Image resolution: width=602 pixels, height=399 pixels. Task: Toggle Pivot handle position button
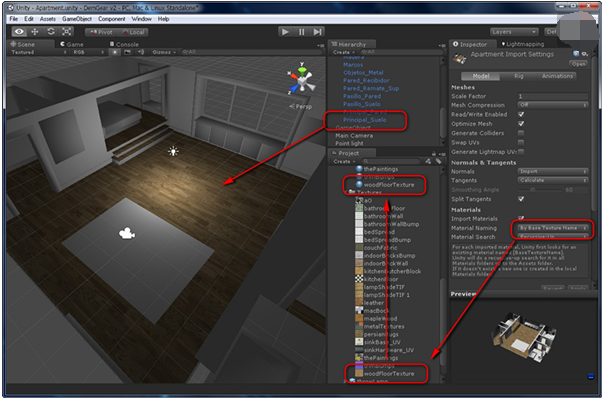(101, 32)
